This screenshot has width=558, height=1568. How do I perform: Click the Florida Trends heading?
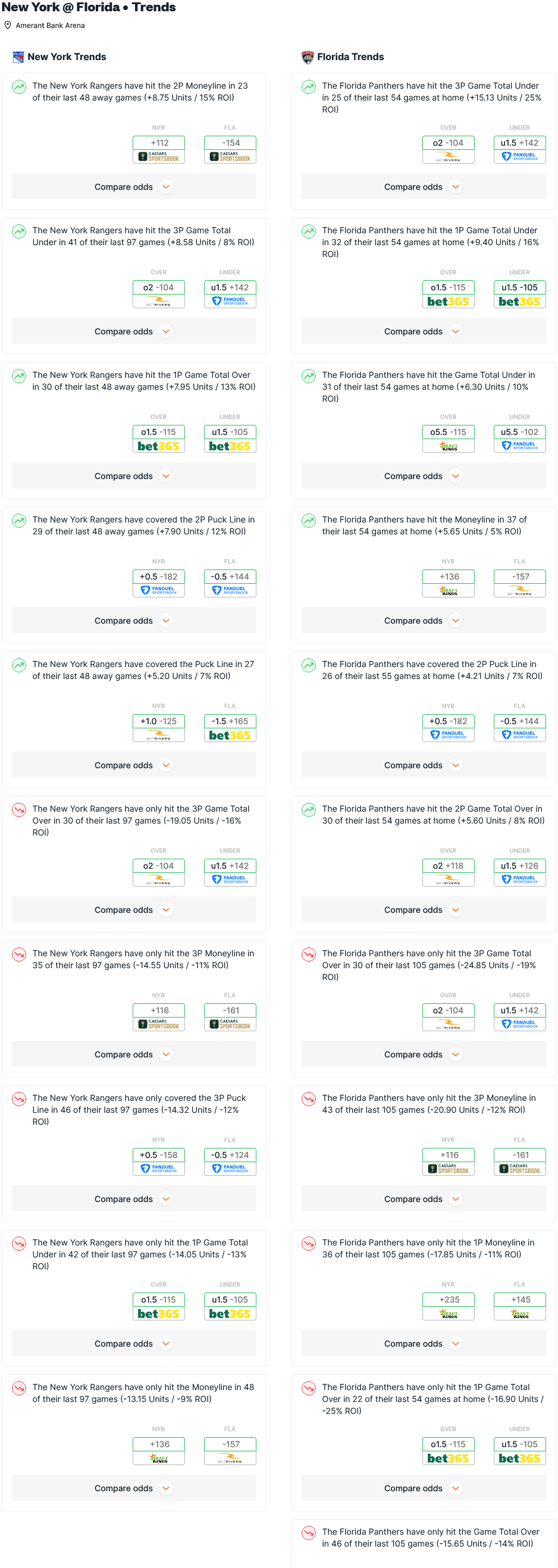tap(350, 57)
